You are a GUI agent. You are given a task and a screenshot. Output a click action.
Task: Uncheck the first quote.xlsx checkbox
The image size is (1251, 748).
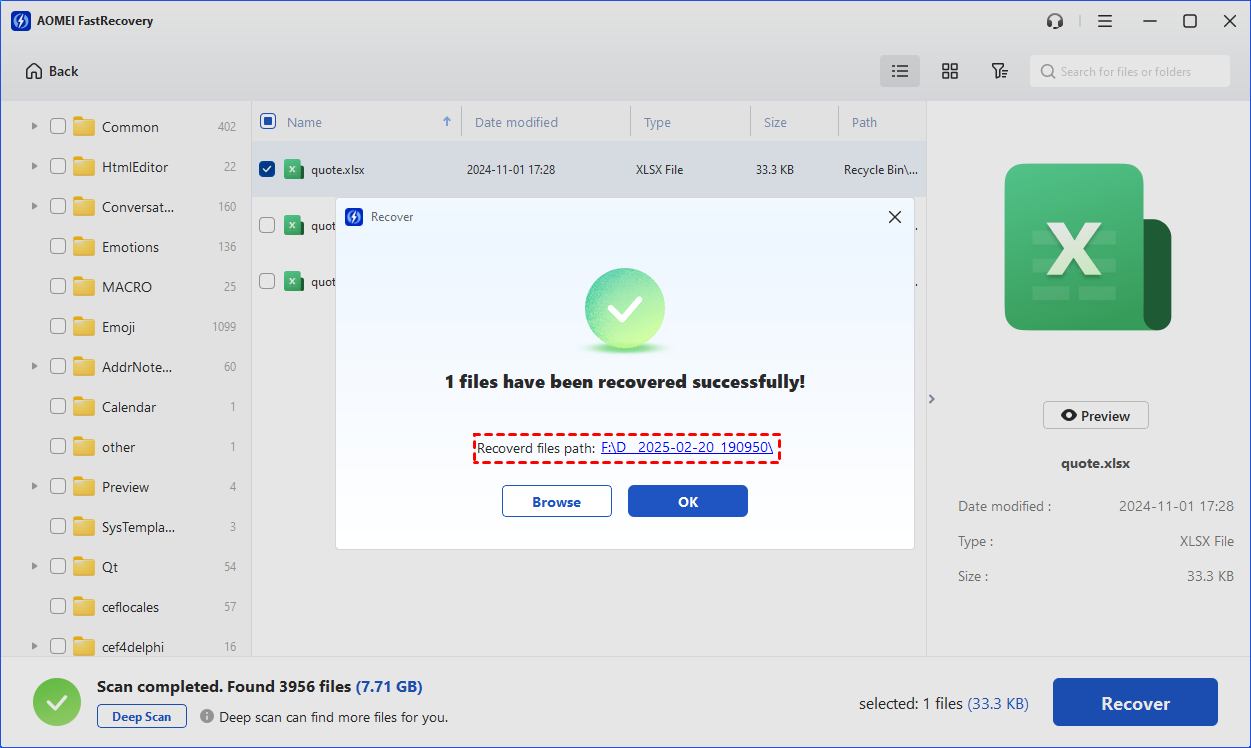tap(267, 169)
